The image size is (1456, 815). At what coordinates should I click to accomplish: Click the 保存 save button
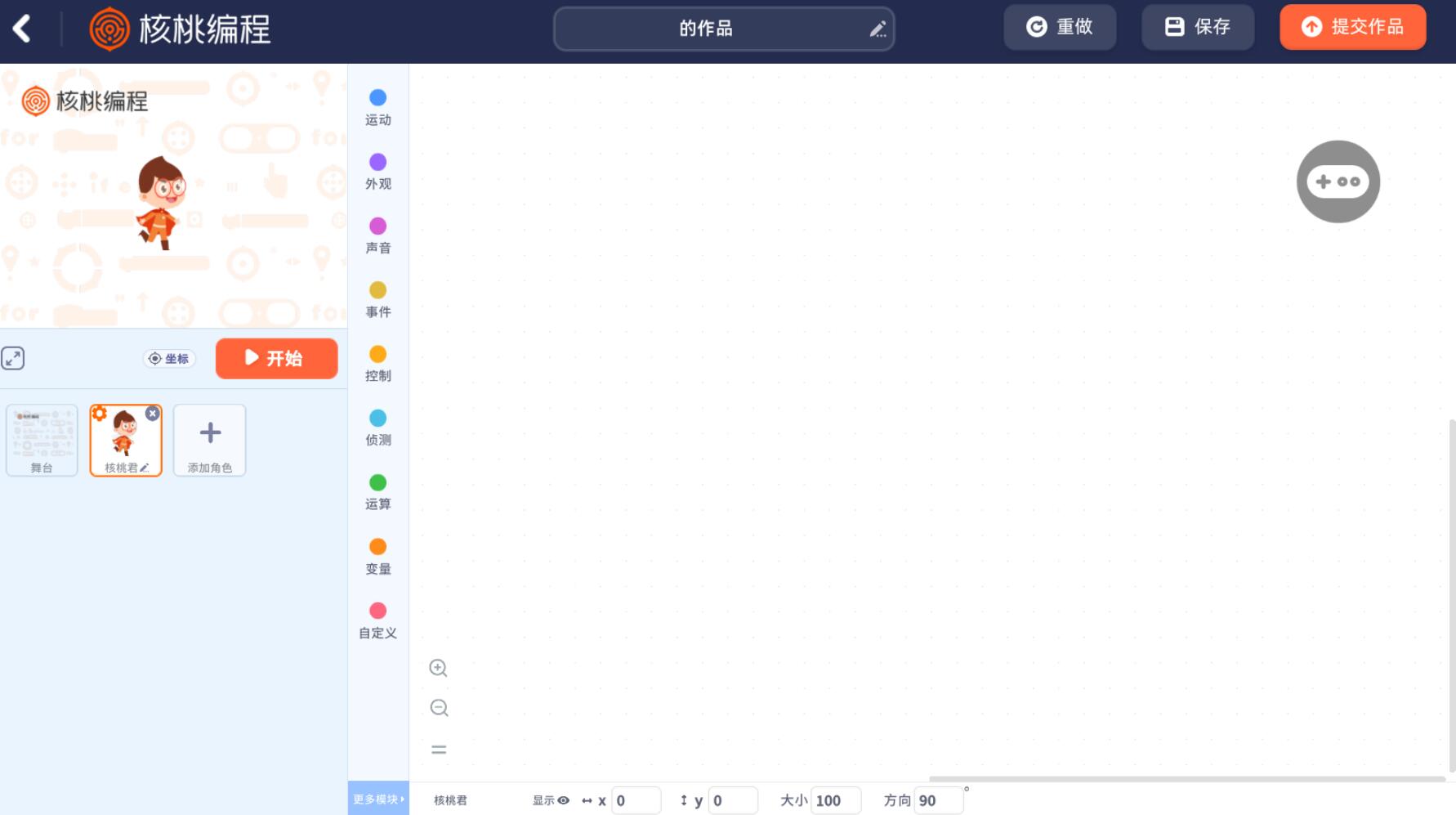tap(1197, 27)
